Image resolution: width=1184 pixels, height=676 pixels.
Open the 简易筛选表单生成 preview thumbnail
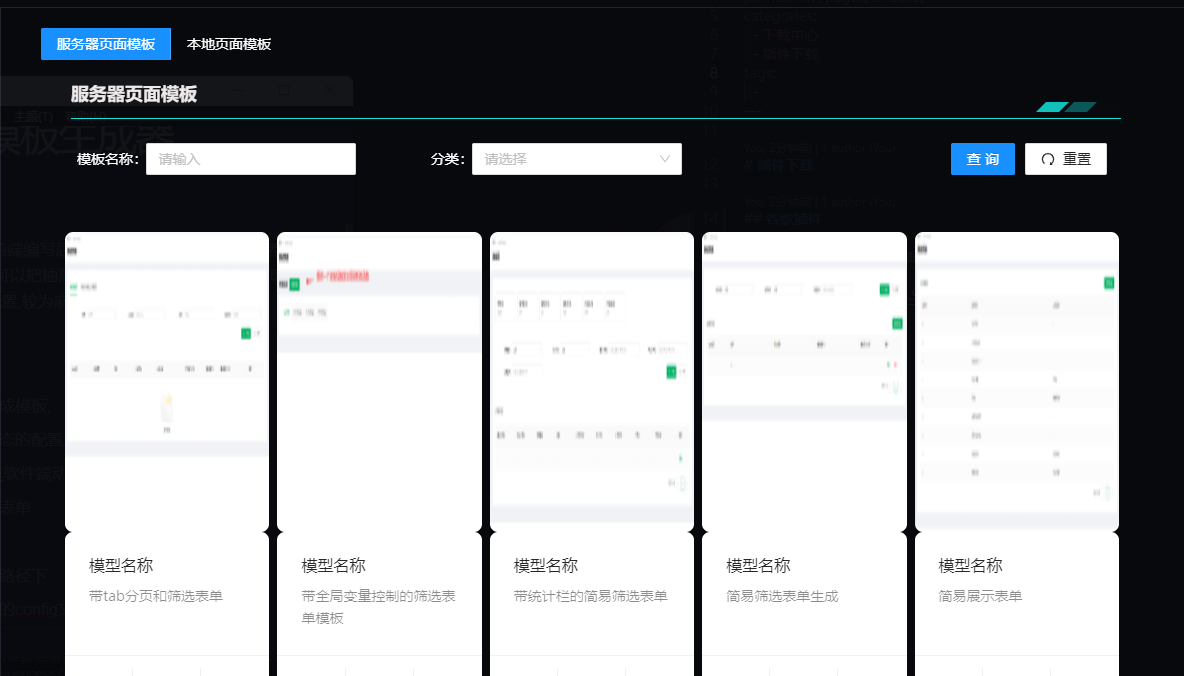804,381
